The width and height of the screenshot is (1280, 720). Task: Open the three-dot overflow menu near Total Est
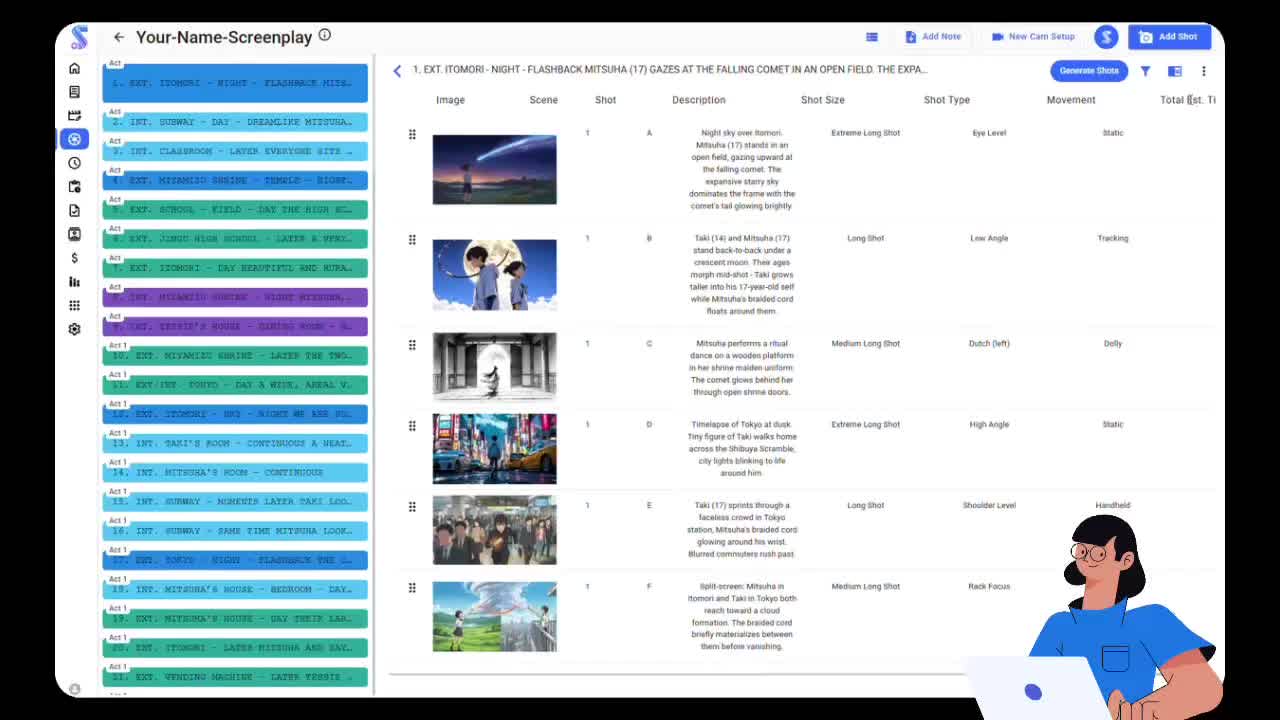(x=1204, y=70)
